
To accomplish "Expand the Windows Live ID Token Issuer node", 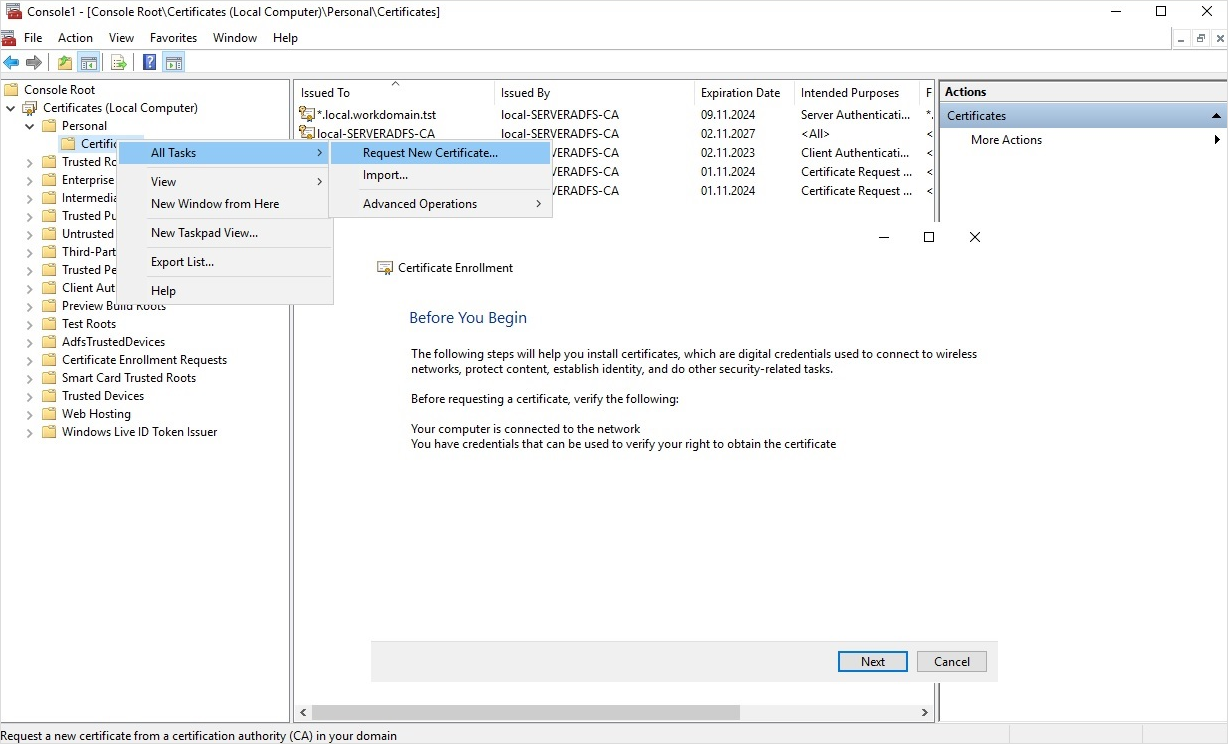I will [x=30, y=432].
